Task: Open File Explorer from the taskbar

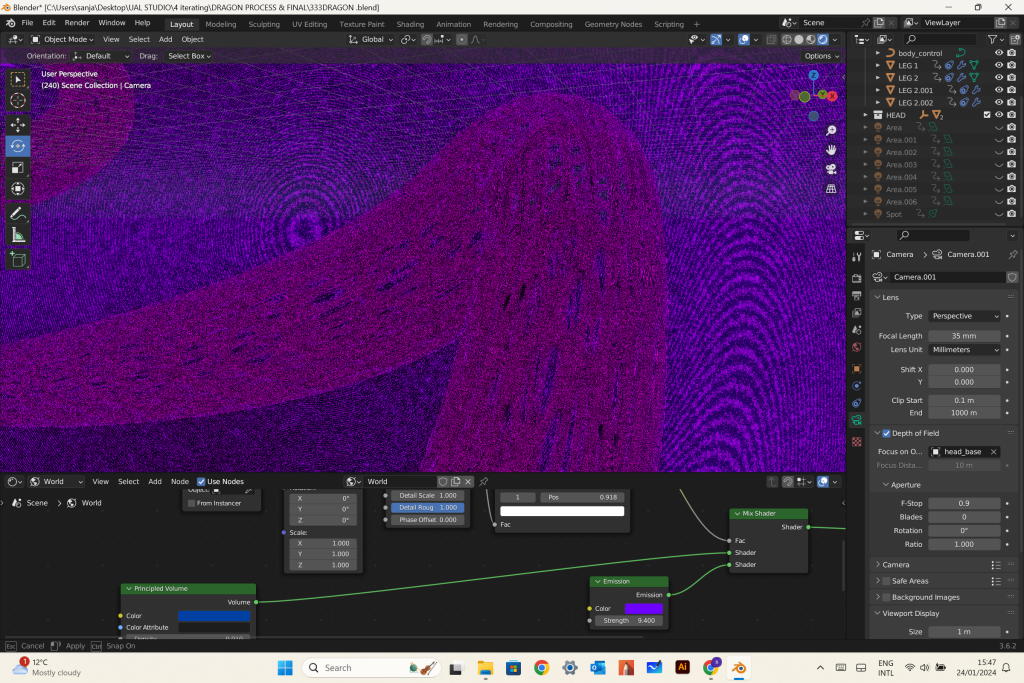Action: pos(485,667)
